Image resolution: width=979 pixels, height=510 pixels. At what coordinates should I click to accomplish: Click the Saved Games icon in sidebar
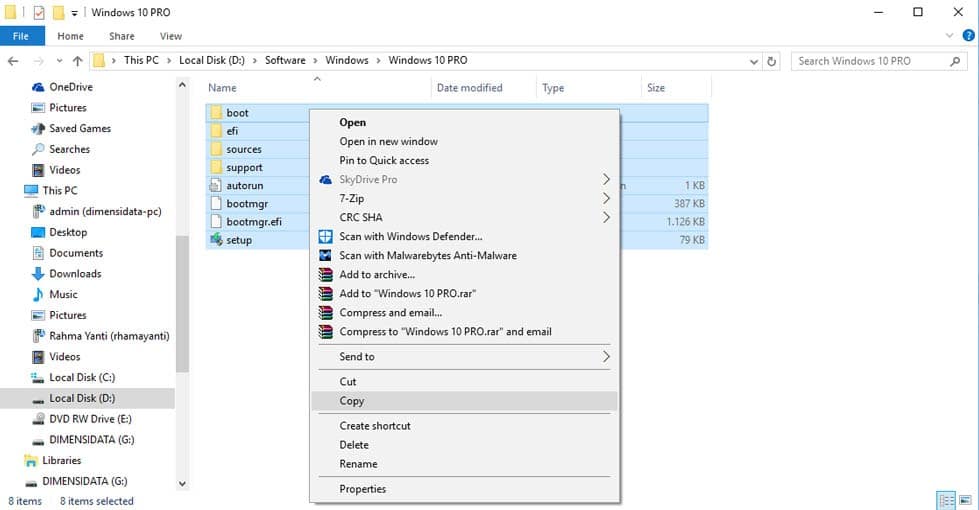(38, 129)
